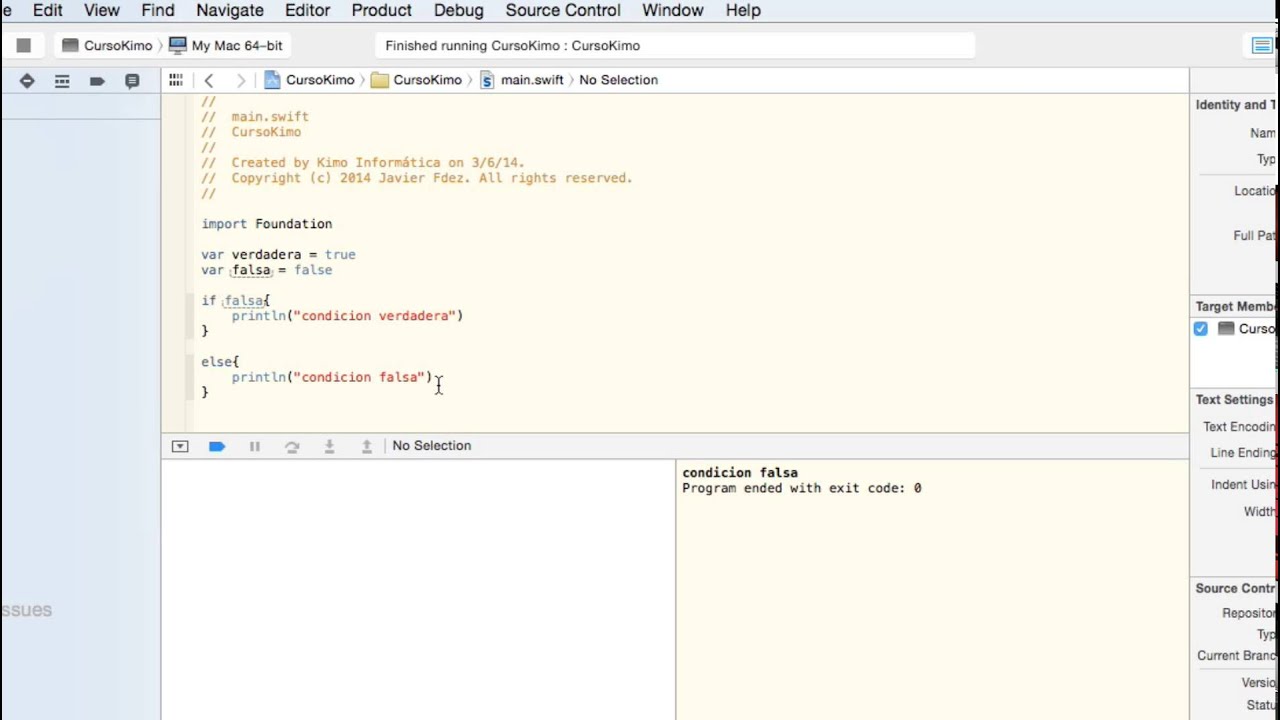Screen dimensions: 1280x720
Task: Step out in debug bar
Action: tap(367, 446)
